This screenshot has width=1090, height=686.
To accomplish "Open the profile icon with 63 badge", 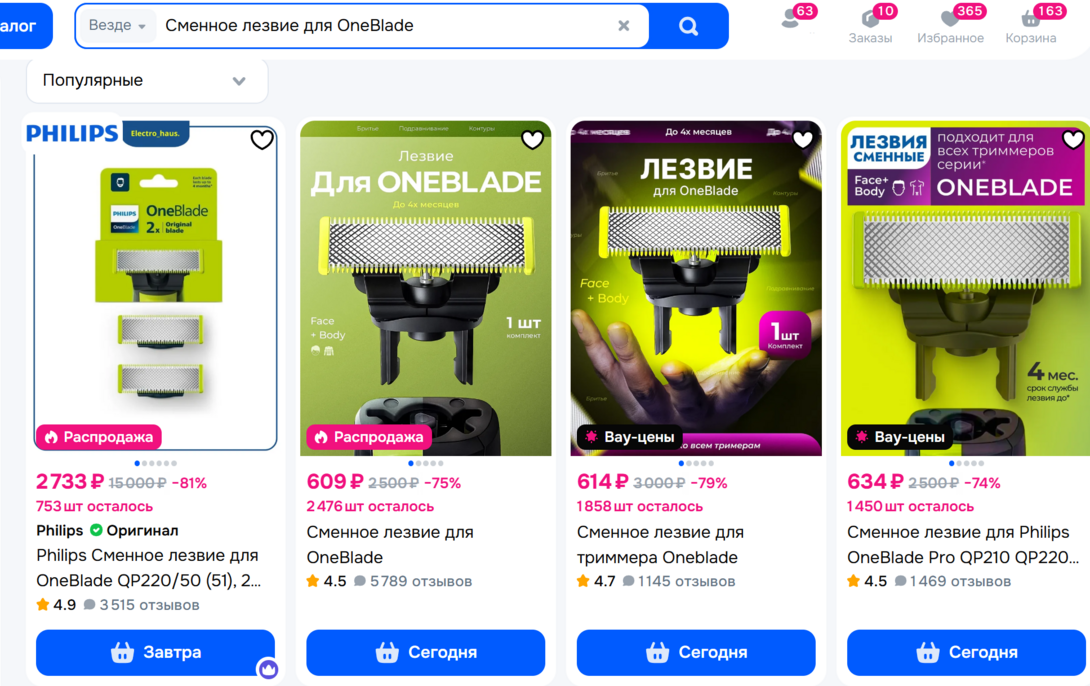I will pyautogui.click(x=791, y=19).
